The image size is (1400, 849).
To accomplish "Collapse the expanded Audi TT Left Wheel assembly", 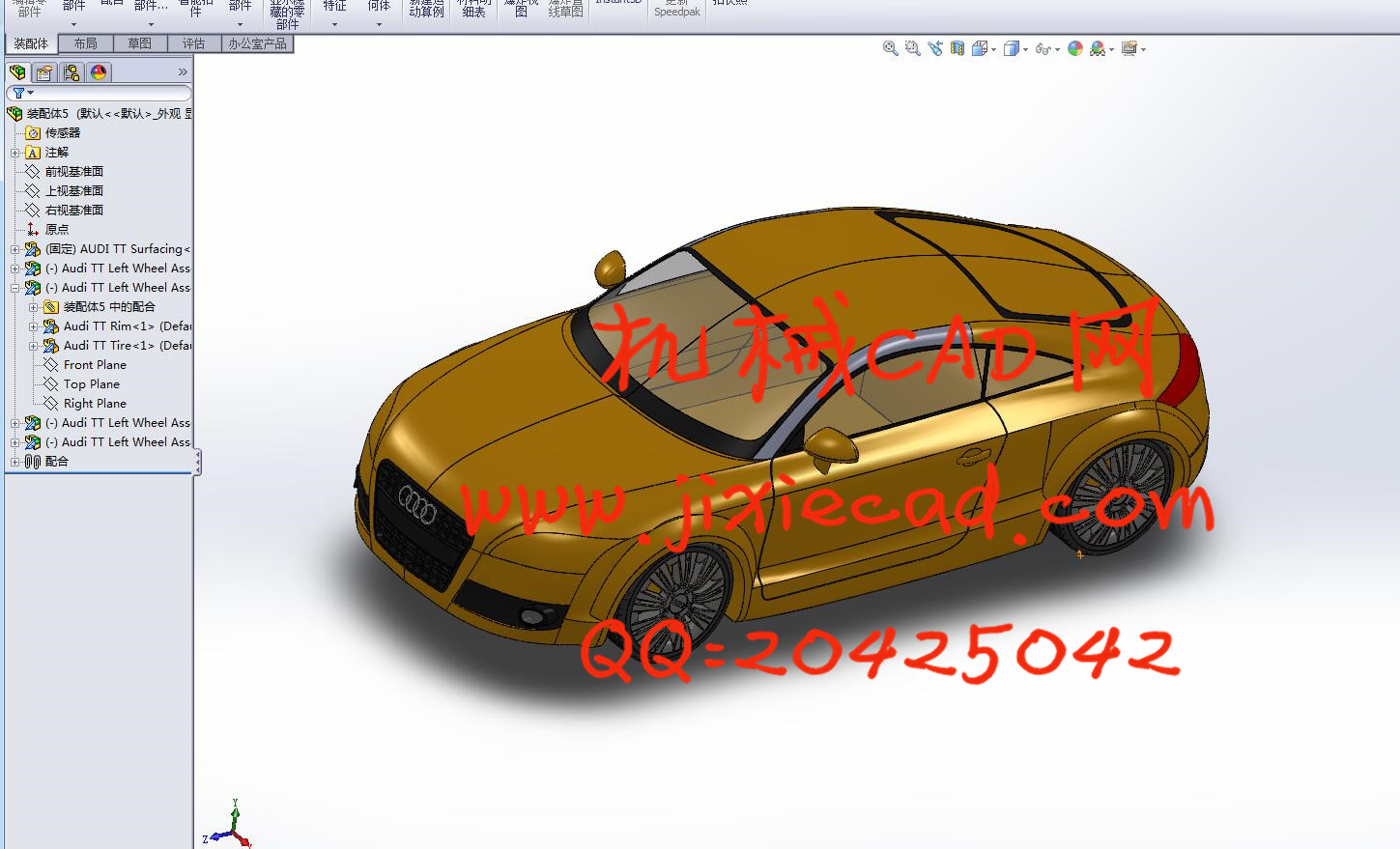I will click(14, 288).
